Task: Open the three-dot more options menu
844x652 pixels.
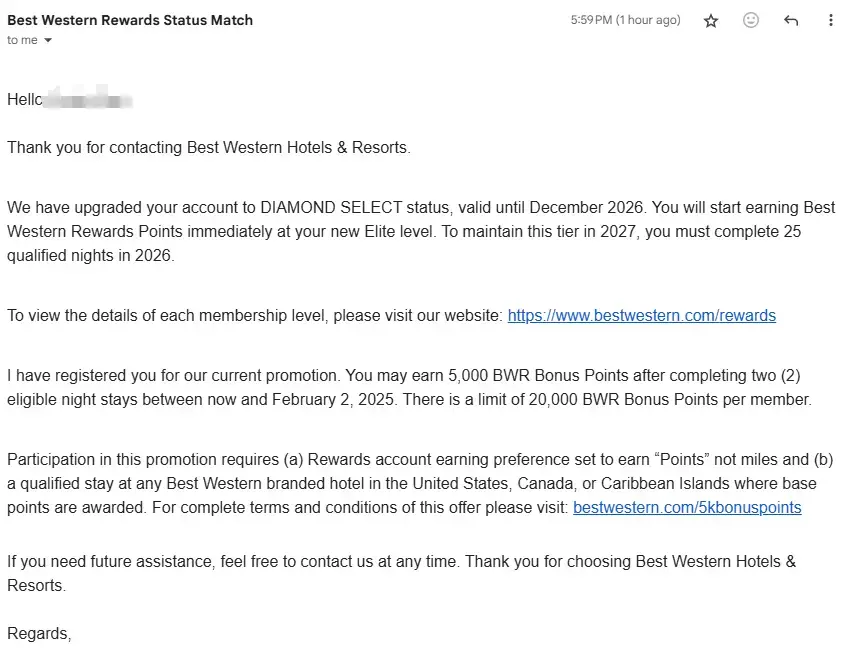Action: 830,20
